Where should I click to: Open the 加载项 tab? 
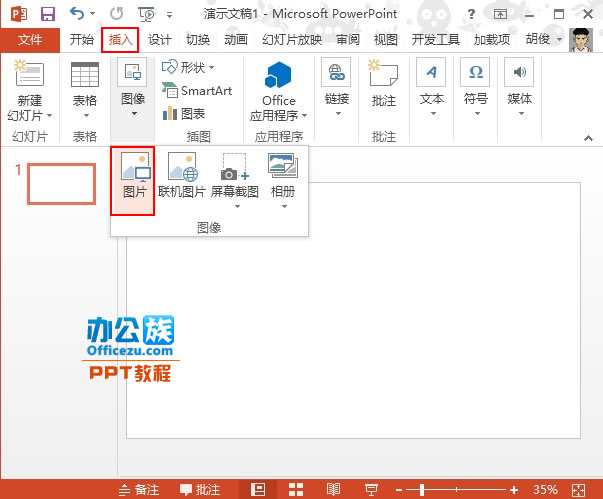(x=491, y=39)
